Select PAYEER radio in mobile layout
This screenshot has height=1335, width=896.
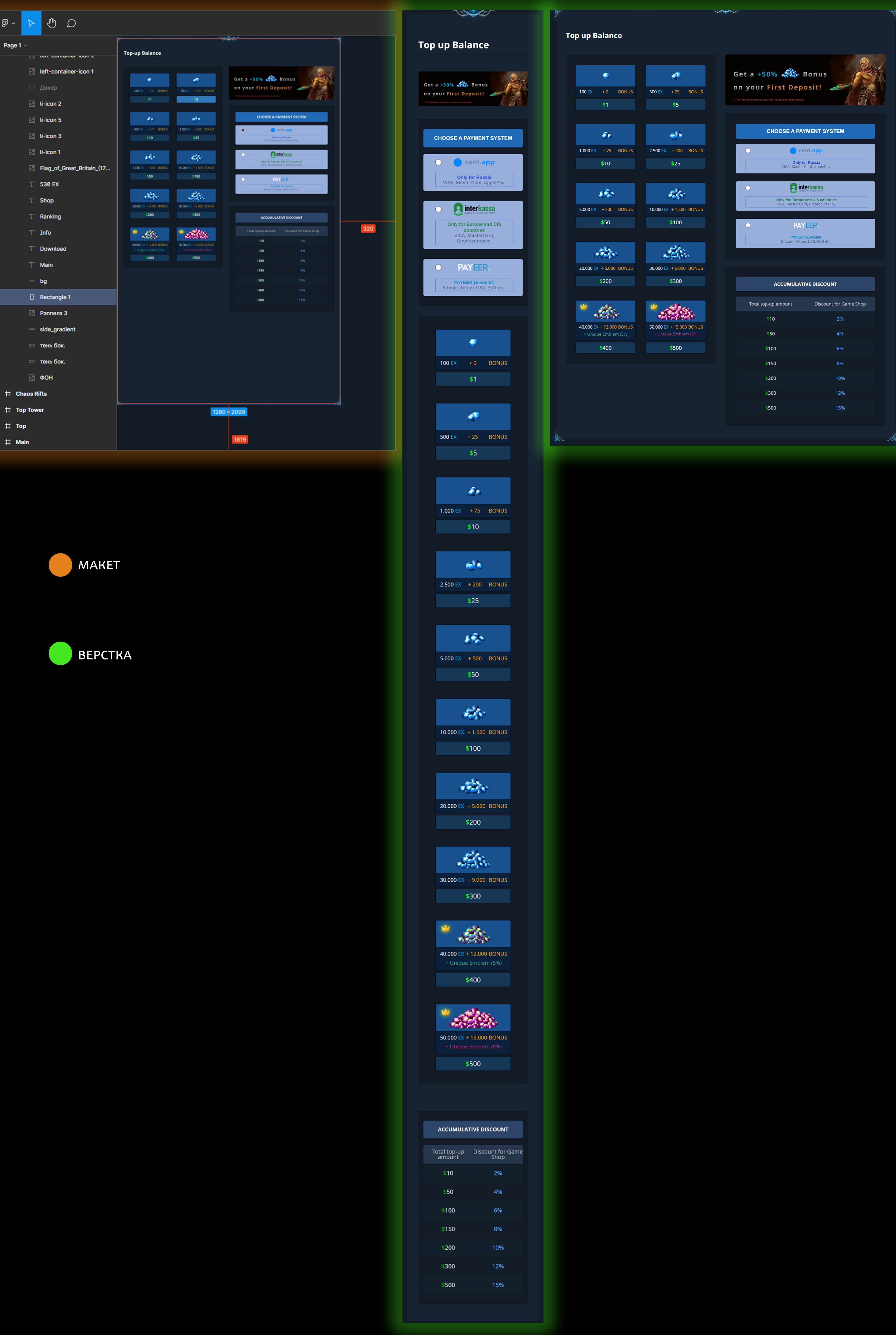[438, 268]
